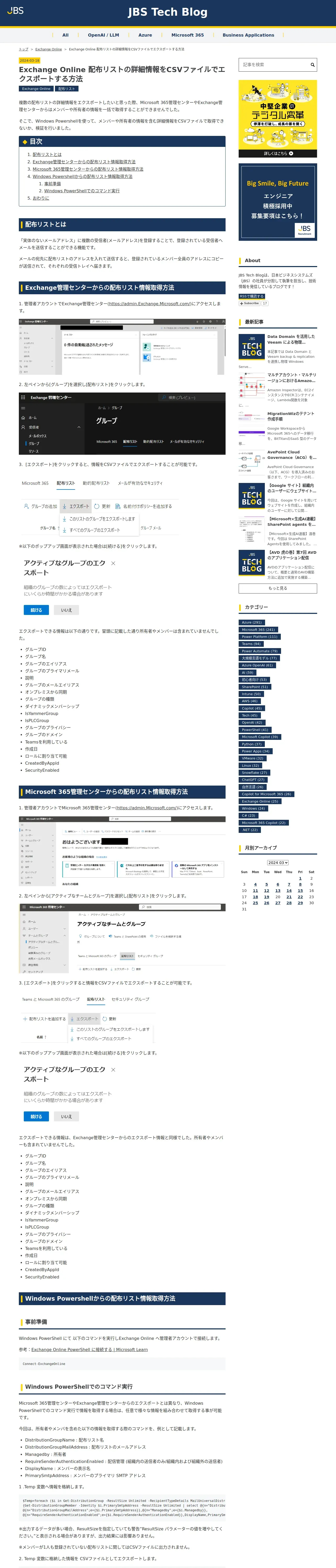Go to トップ breadcrumb link
This screenshot has height=1568, width=336.
(x=24, y=49)
